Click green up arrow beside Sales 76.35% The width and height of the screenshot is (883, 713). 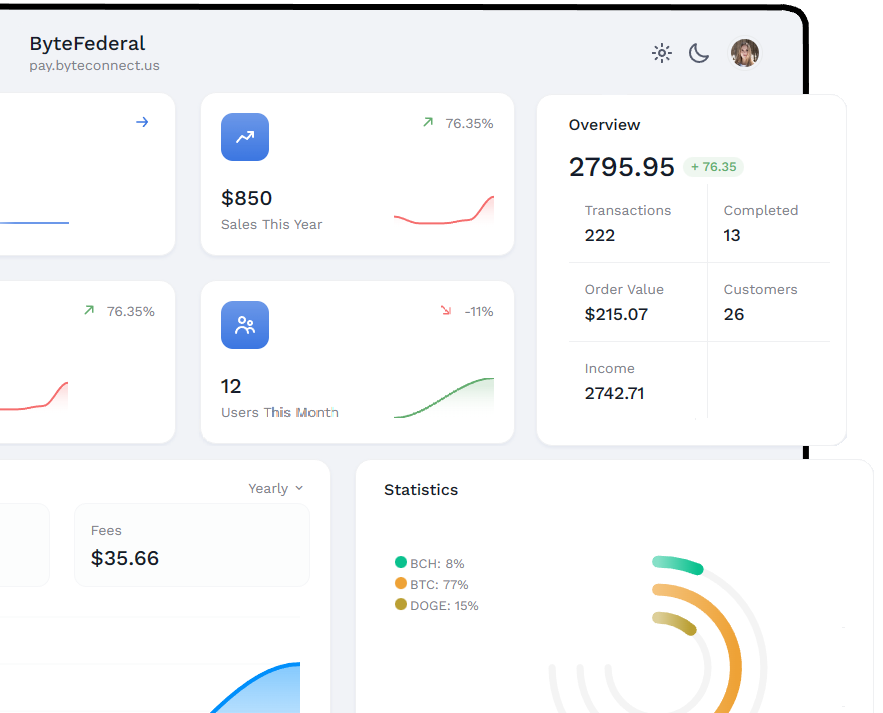[x=428, y=122]
